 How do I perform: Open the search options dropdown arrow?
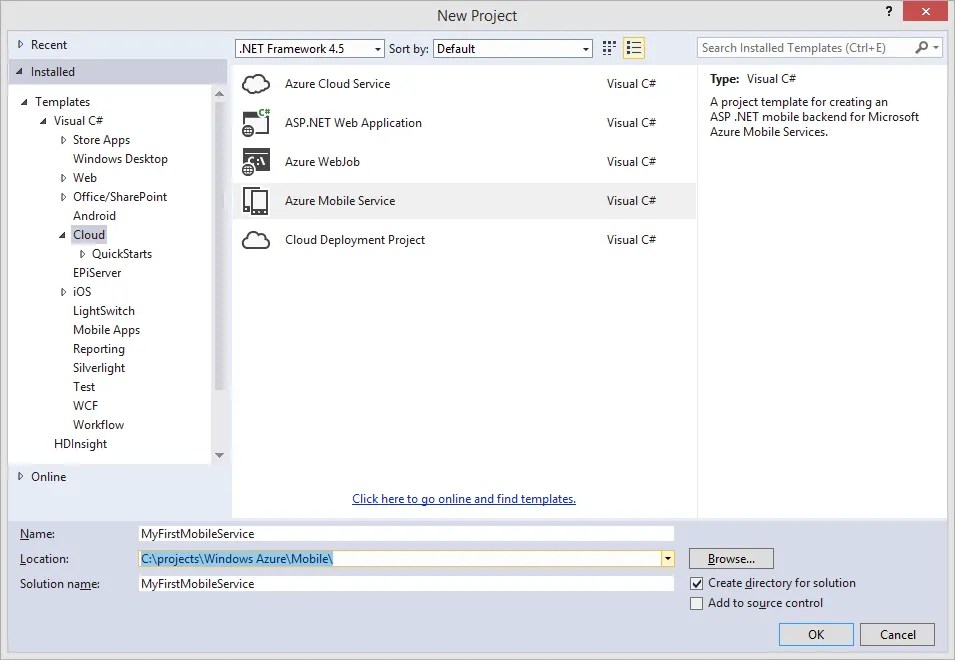tap(936, 47)
